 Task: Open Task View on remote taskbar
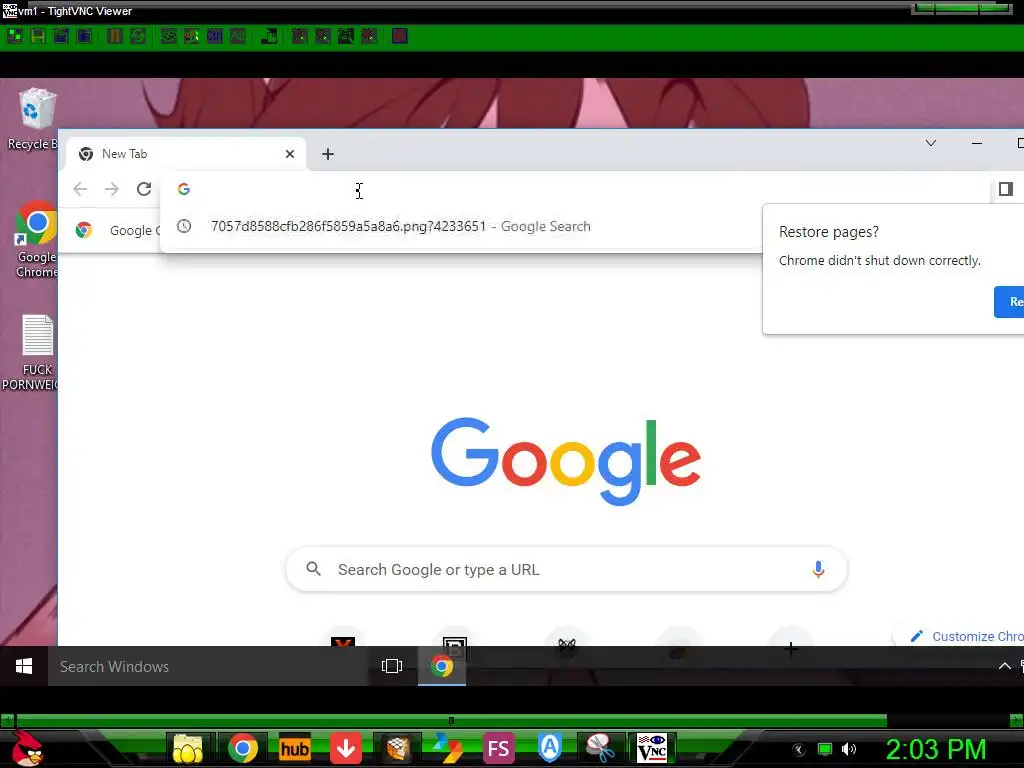(x=392, y=666)
